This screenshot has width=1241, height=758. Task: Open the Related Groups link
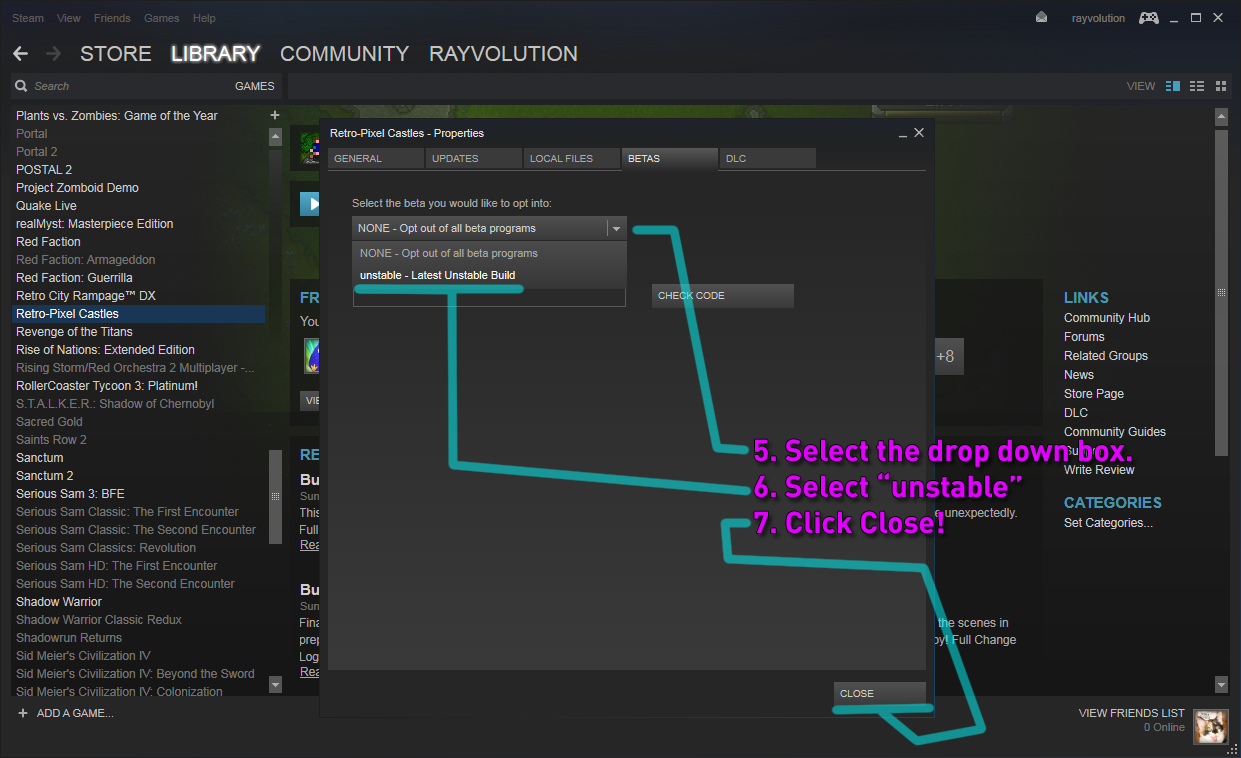pos(1106,356)
